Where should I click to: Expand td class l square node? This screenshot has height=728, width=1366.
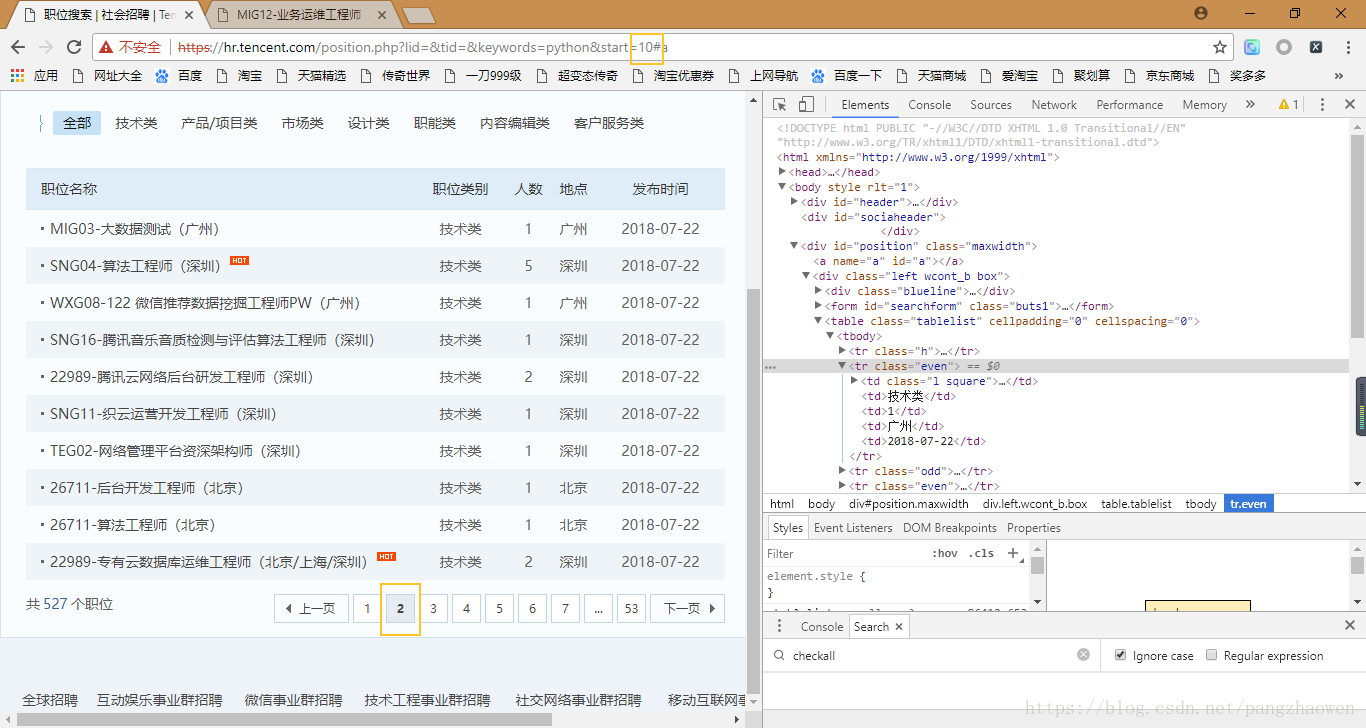[854, 381]
